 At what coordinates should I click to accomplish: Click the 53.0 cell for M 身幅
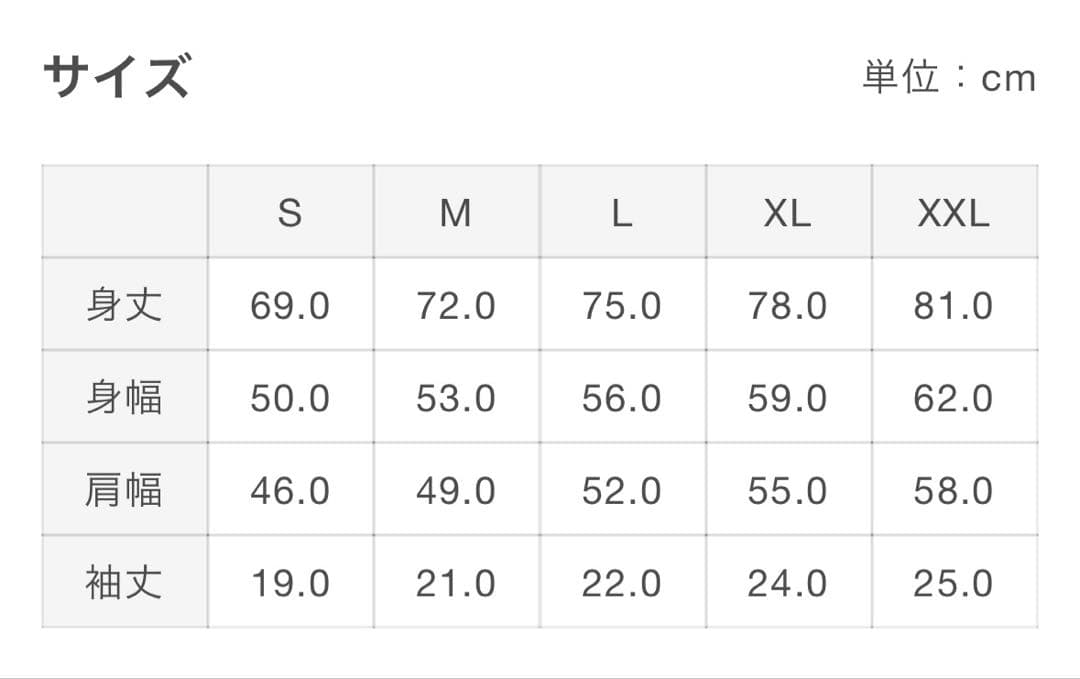456,398
